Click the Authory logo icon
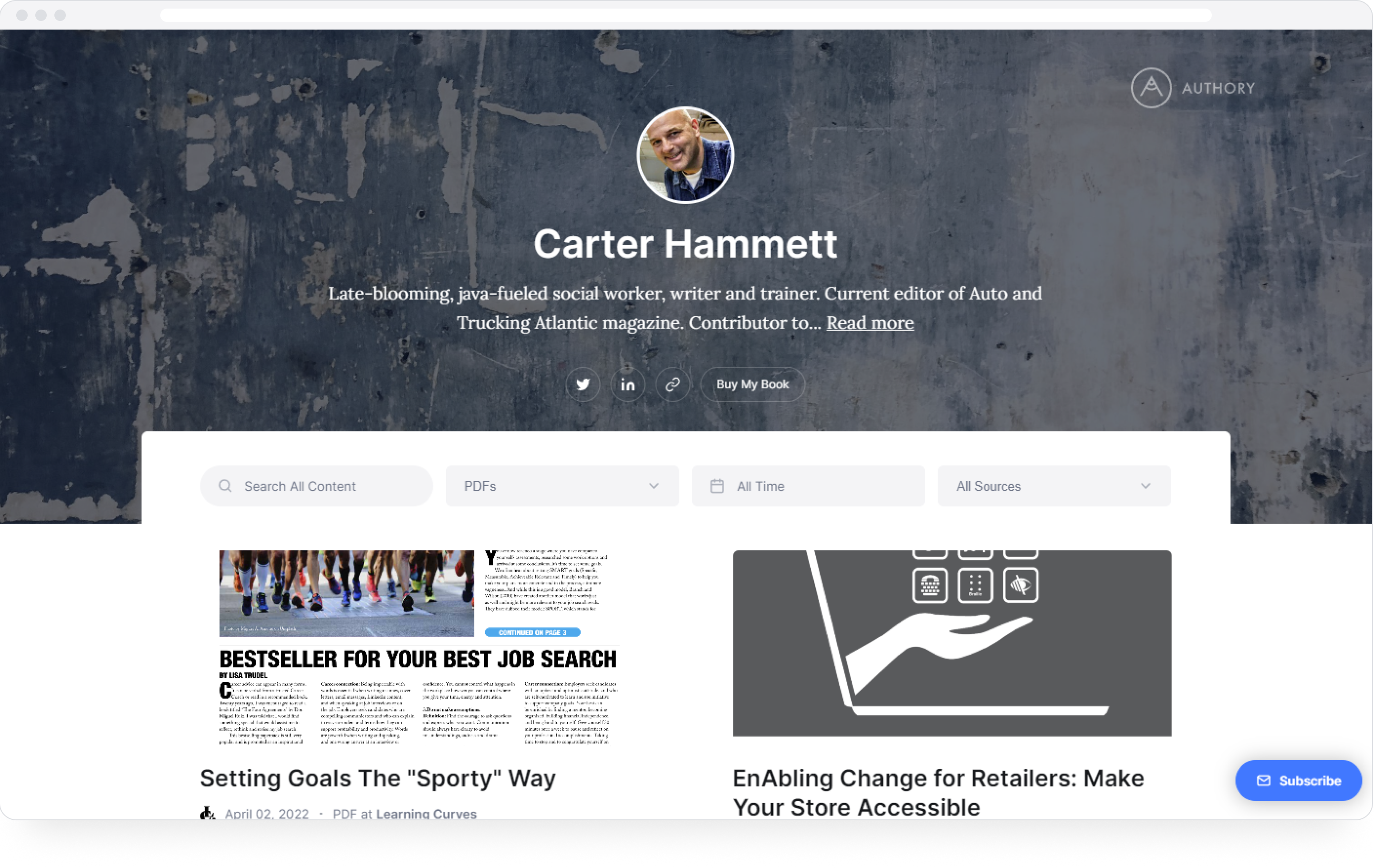This screenshot has height=868, width=1374. tap(1151, 88)
